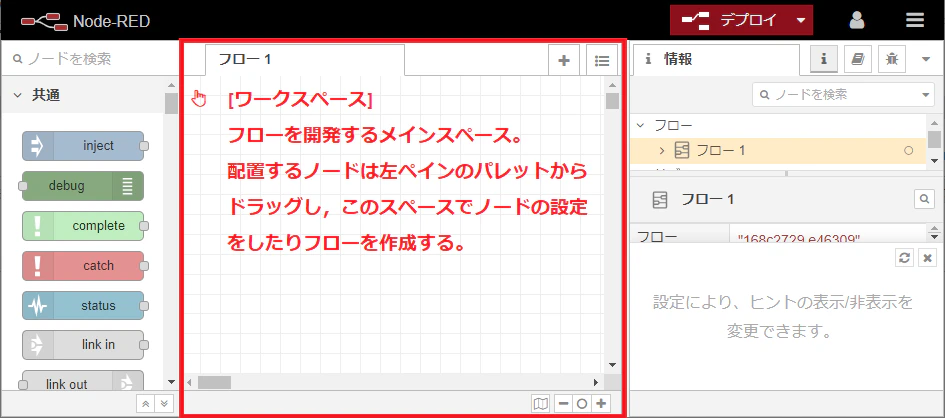Image resolution: width=945 pixels, height=418 pixels.
Task: Collapse all palette categories
Action: [145, 404]
